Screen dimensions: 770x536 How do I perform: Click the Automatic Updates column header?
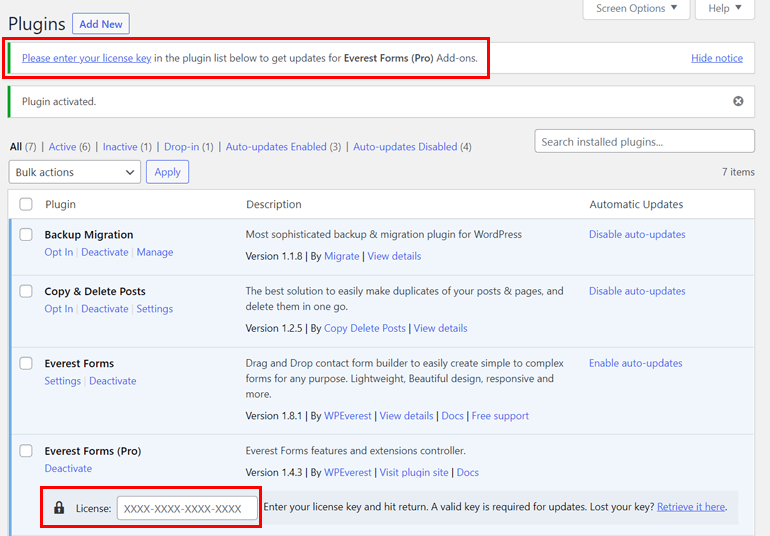point(636,204)
